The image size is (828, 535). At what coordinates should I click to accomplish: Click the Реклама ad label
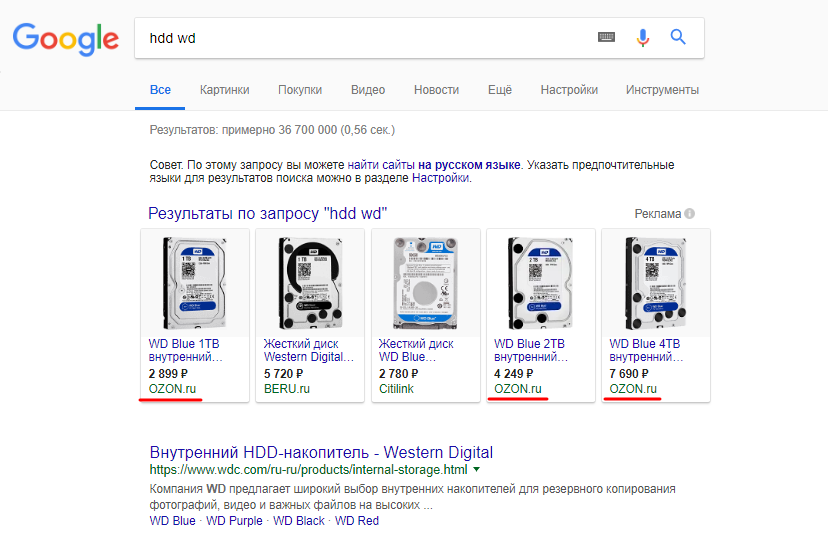657,214
